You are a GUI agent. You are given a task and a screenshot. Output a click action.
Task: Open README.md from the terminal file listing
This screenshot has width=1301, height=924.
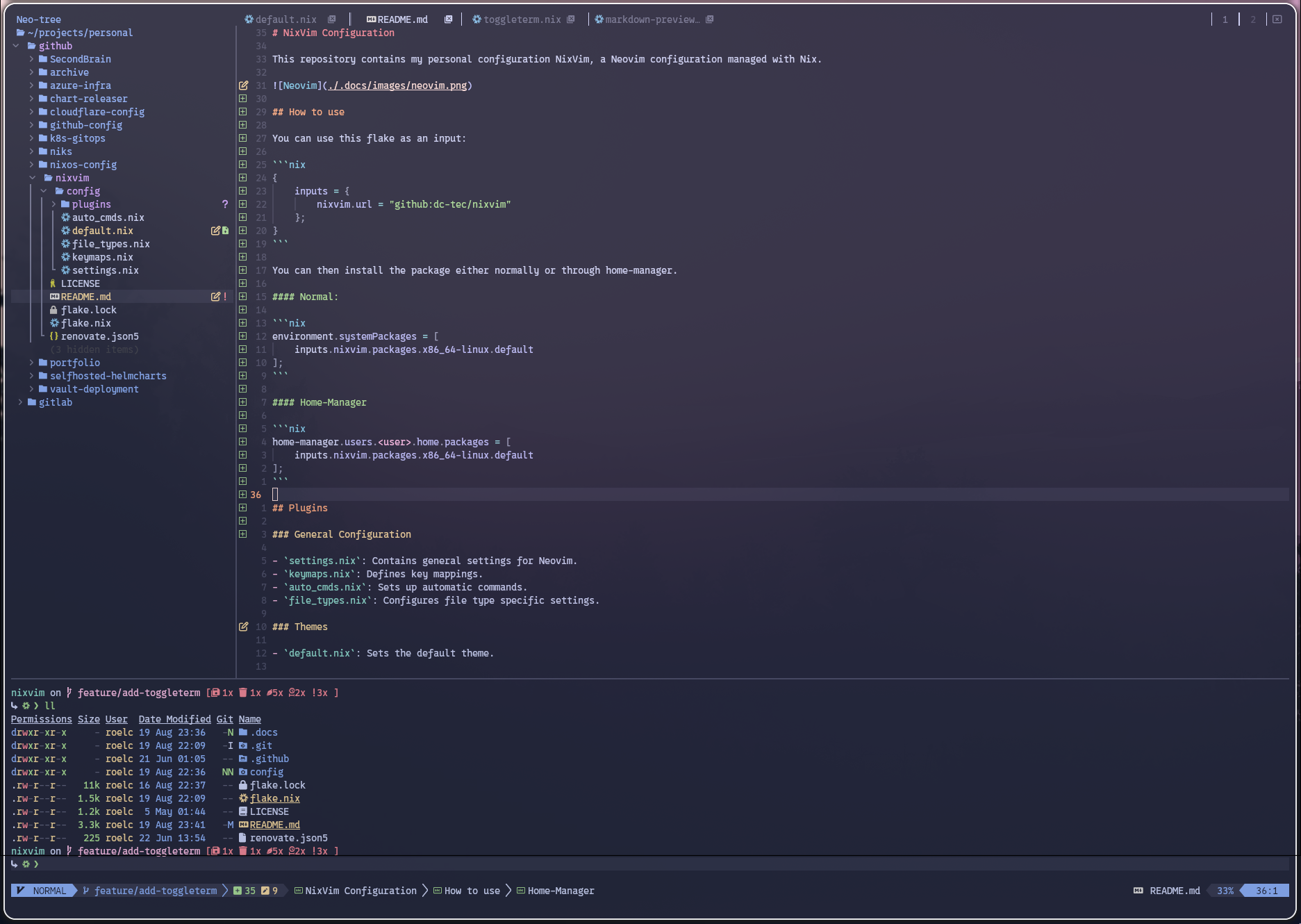274,825
